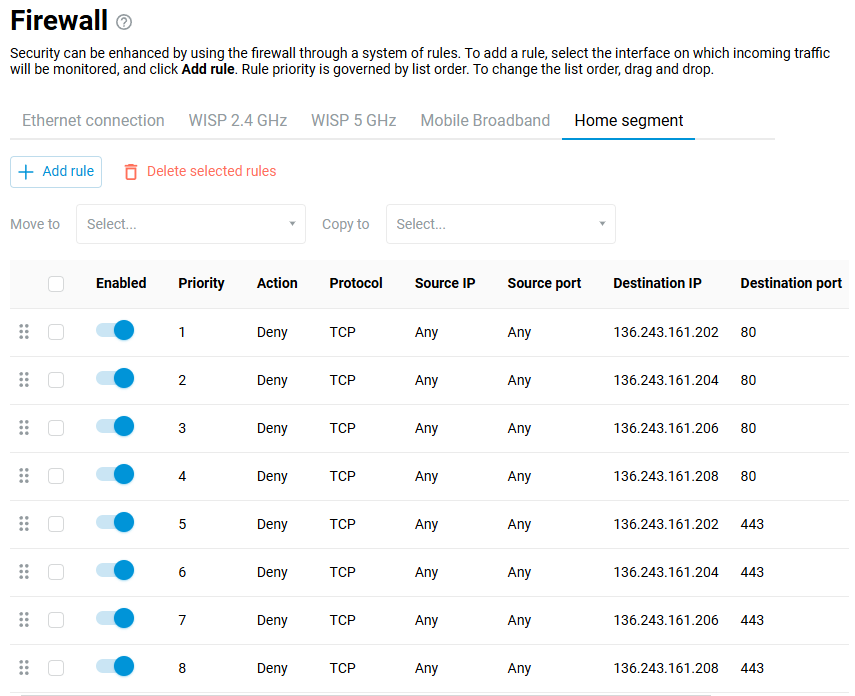This screenshot has width=855, height=696.
Task: Open the Move to dropdown
Action: point(191,224)
